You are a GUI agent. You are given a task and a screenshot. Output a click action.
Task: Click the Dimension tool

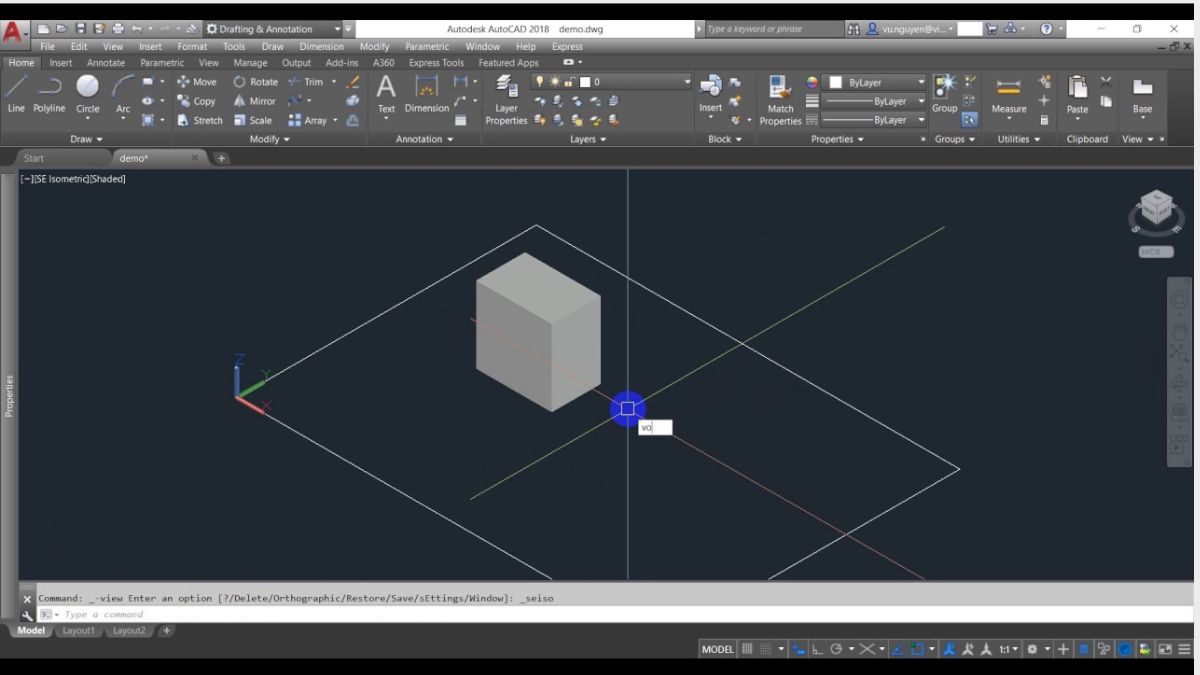(427, 93)
